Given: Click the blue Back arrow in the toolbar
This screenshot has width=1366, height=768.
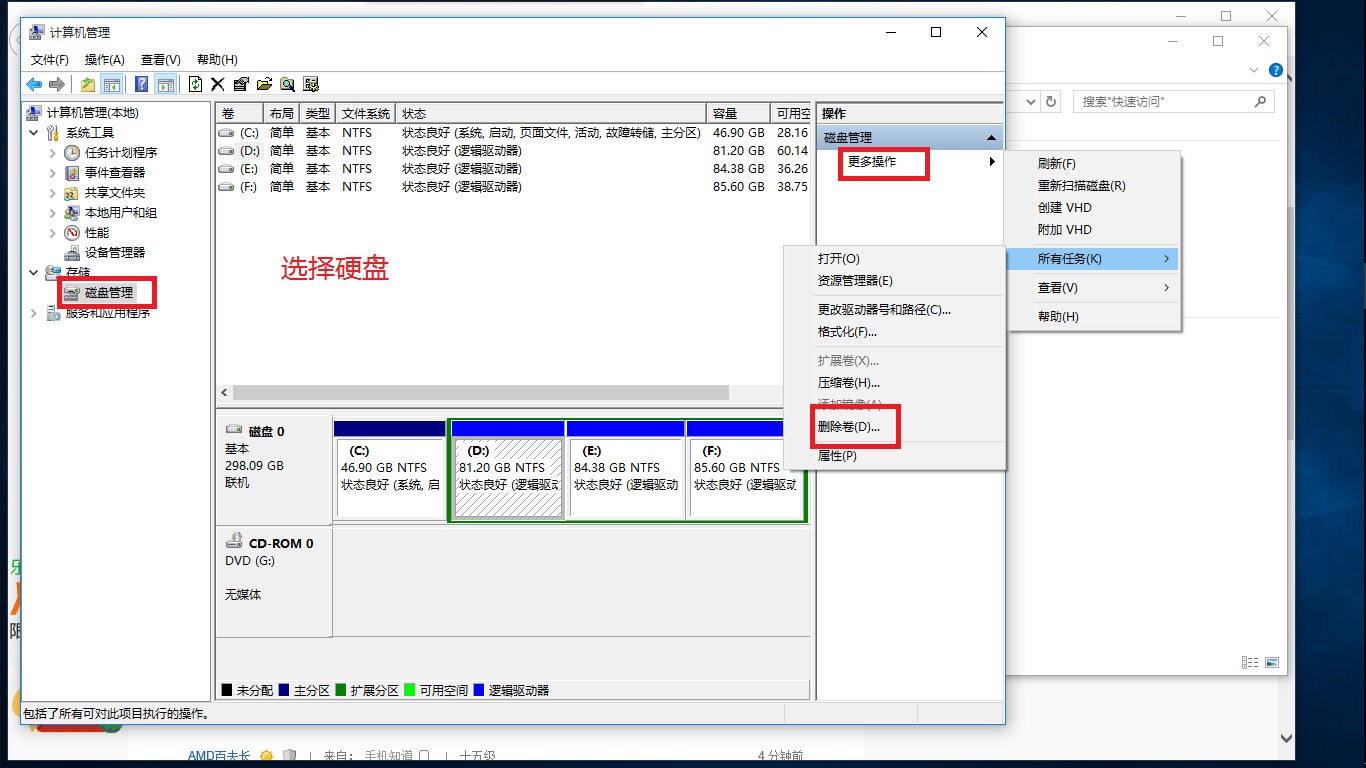Looking at the screenshot, I should (x=34, y=85).
